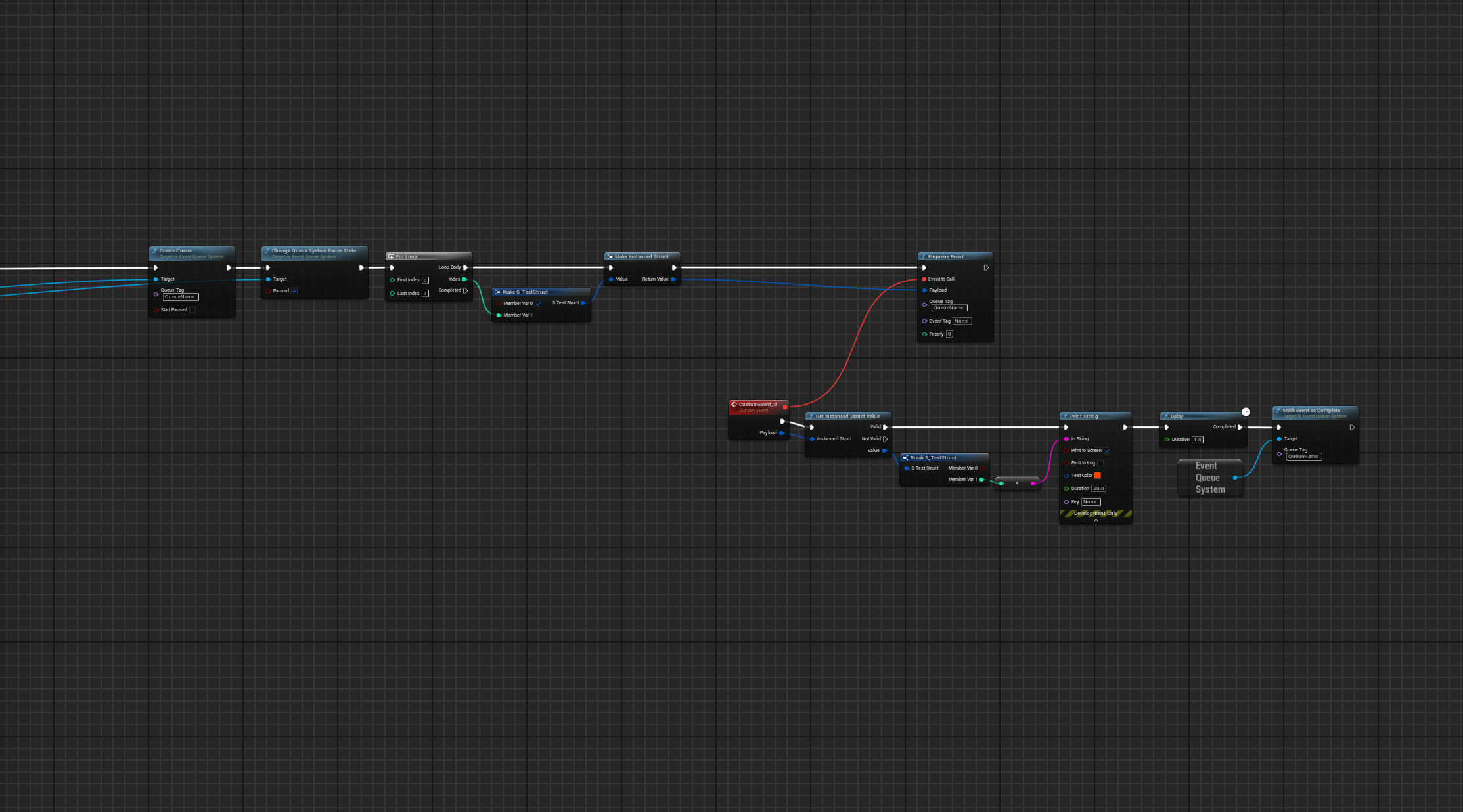Viewport: 1463px width, 812px height.
Task: Click Get Instanced Struct Value's Value pin
Action: tap(884, 451)
